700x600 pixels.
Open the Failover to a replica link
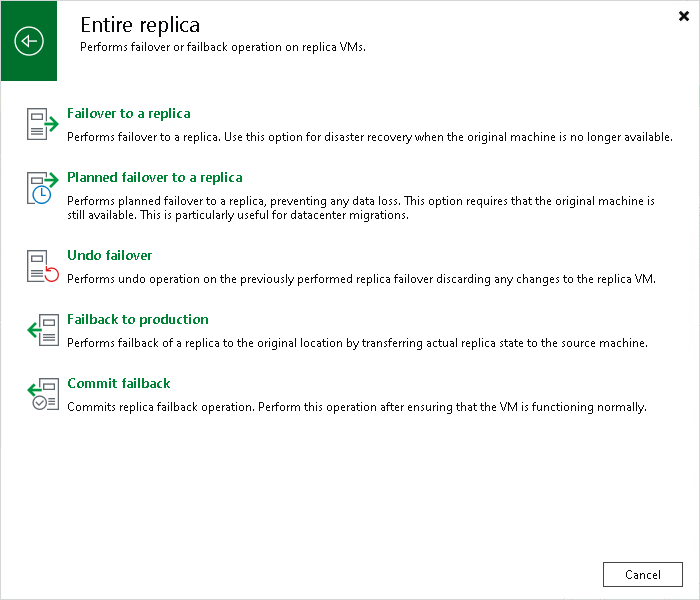(x=129, y=113)
